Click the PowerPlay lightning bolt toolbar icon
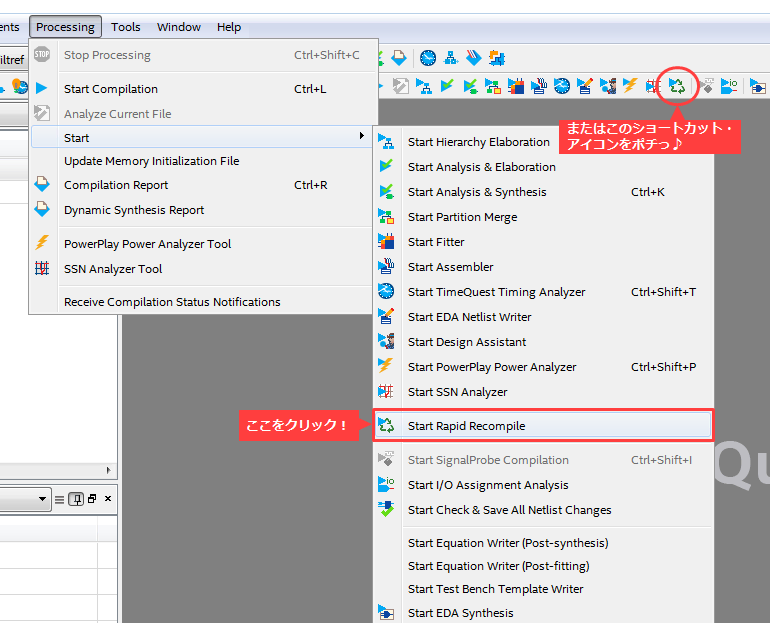 631,86
